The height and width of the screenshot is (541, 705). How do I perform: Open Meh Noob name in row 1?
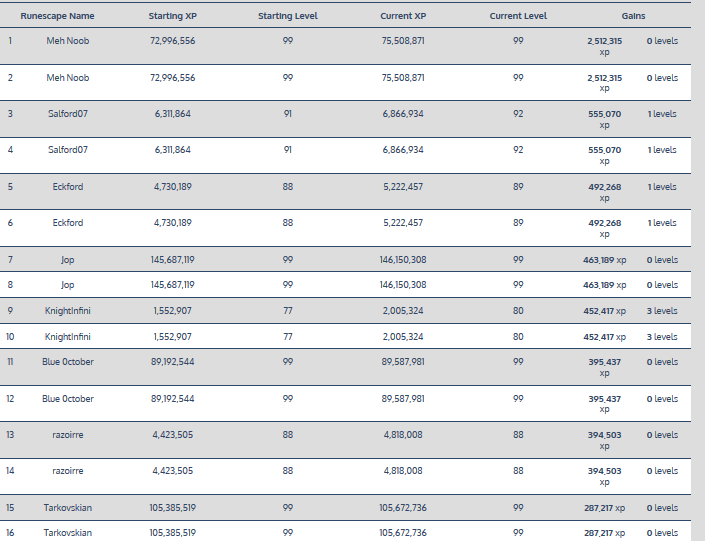click(68, 41)
